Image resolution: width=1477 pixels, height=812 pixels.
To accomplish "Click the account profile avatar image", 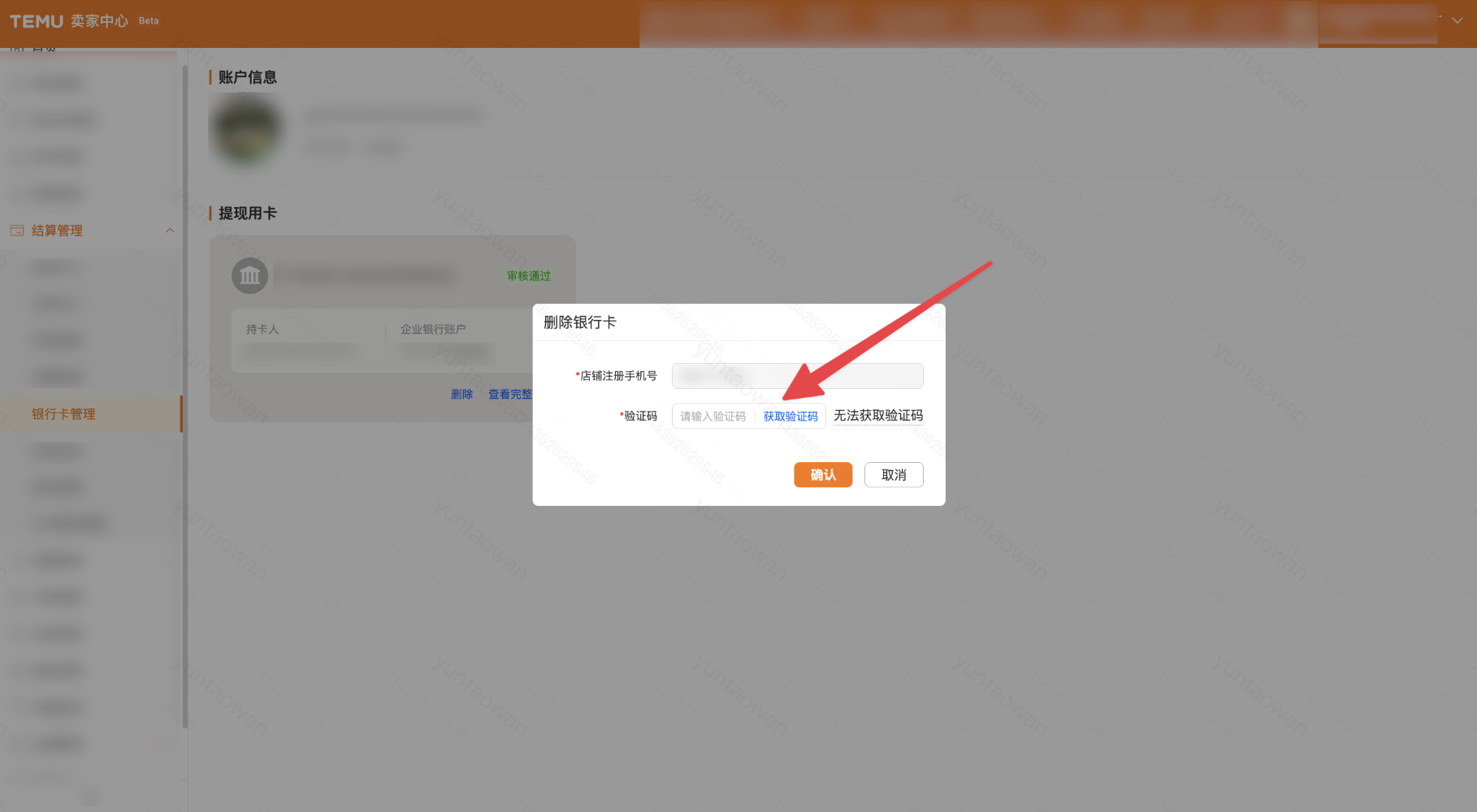I will [x=245, y=130].
